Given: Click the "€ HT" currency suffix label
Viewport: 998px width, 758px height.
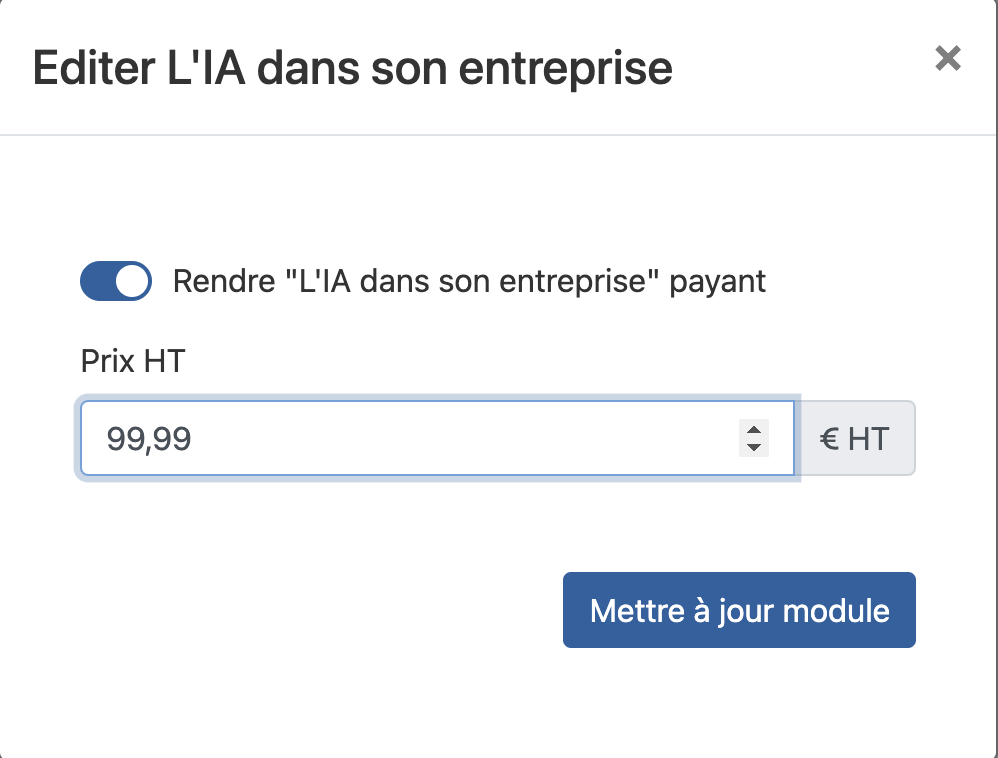Looking at the screenshot, I should [857, 437].
